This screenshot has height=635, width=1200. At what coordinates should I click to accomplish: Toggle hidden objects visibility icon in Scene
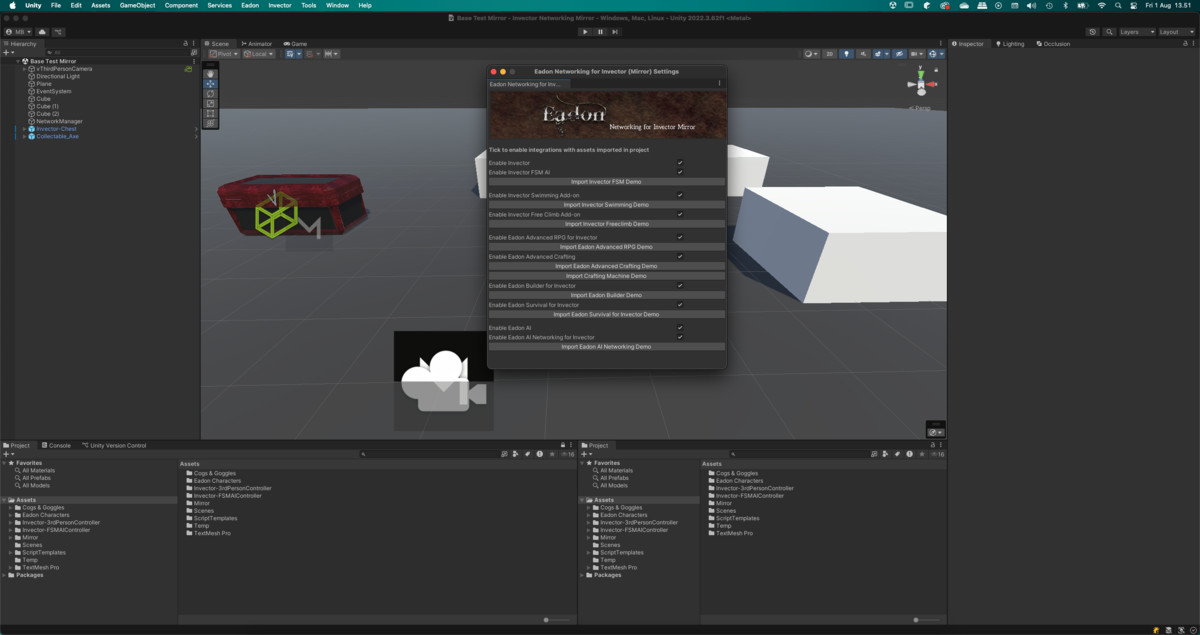(x=899, y=54)
